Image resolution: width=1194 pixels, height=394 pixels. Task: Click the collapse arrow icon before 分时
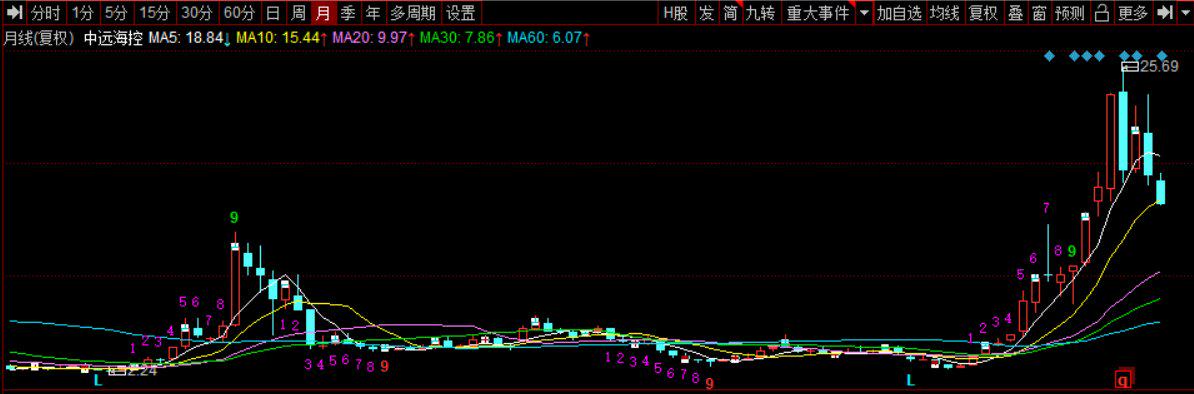pyautogui.click(x=14, y=13)
